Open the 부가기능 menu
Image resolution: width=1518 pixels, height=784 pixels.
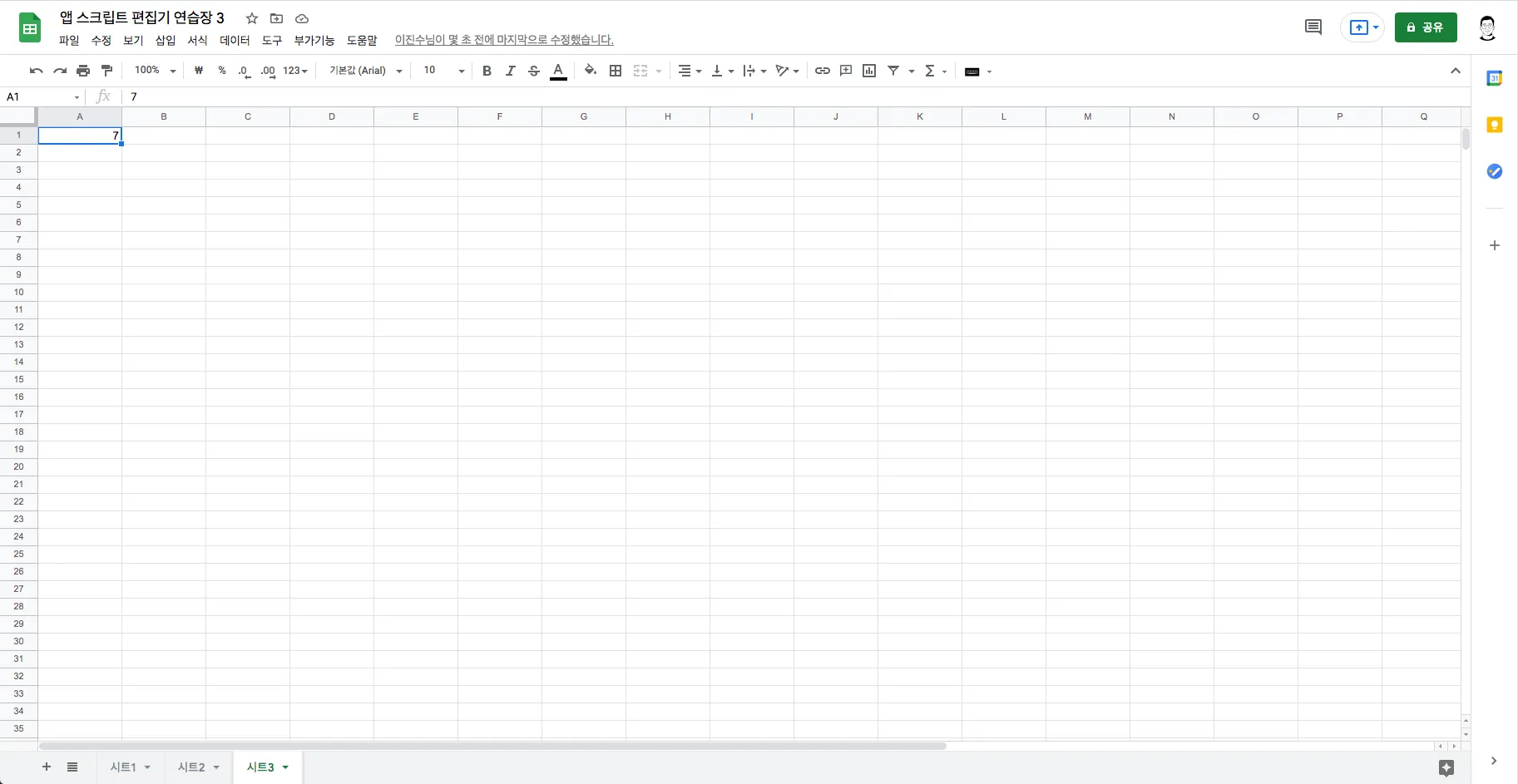tap(314, 40)
